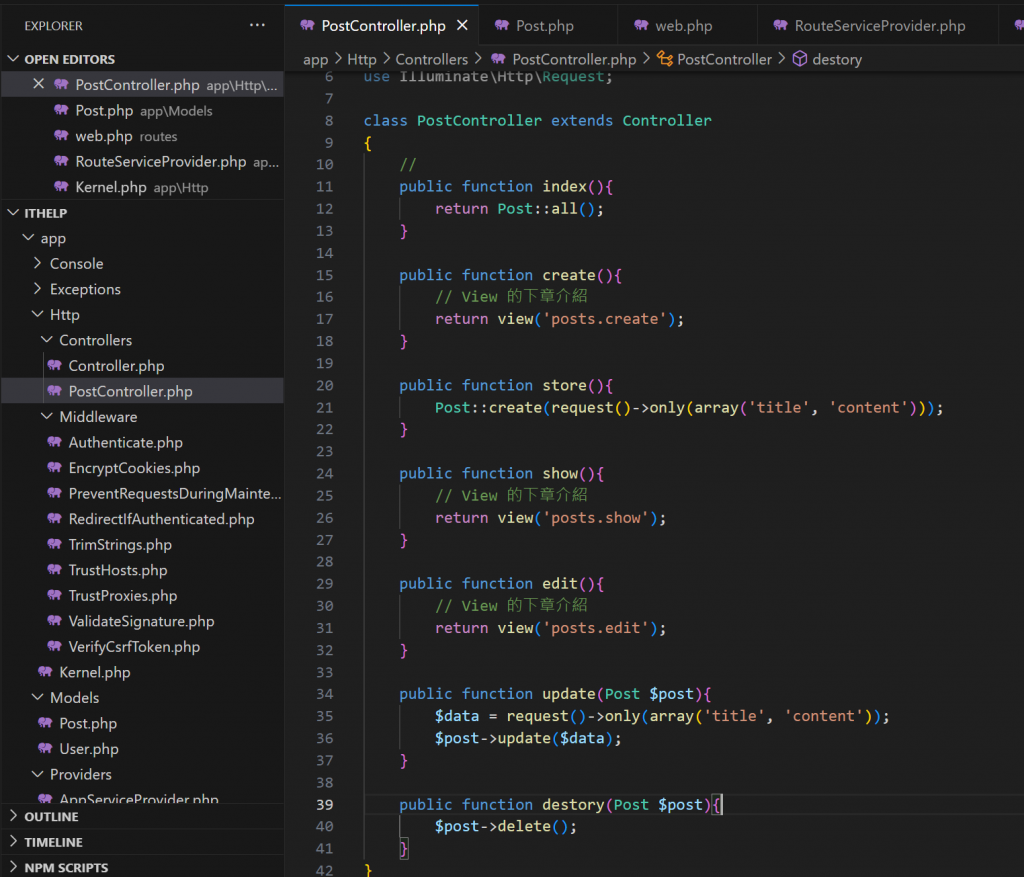1024x877 pixels.
Task: Click line number 39 in the gutter
Action: pyautogui.click(x=325, y=805)
